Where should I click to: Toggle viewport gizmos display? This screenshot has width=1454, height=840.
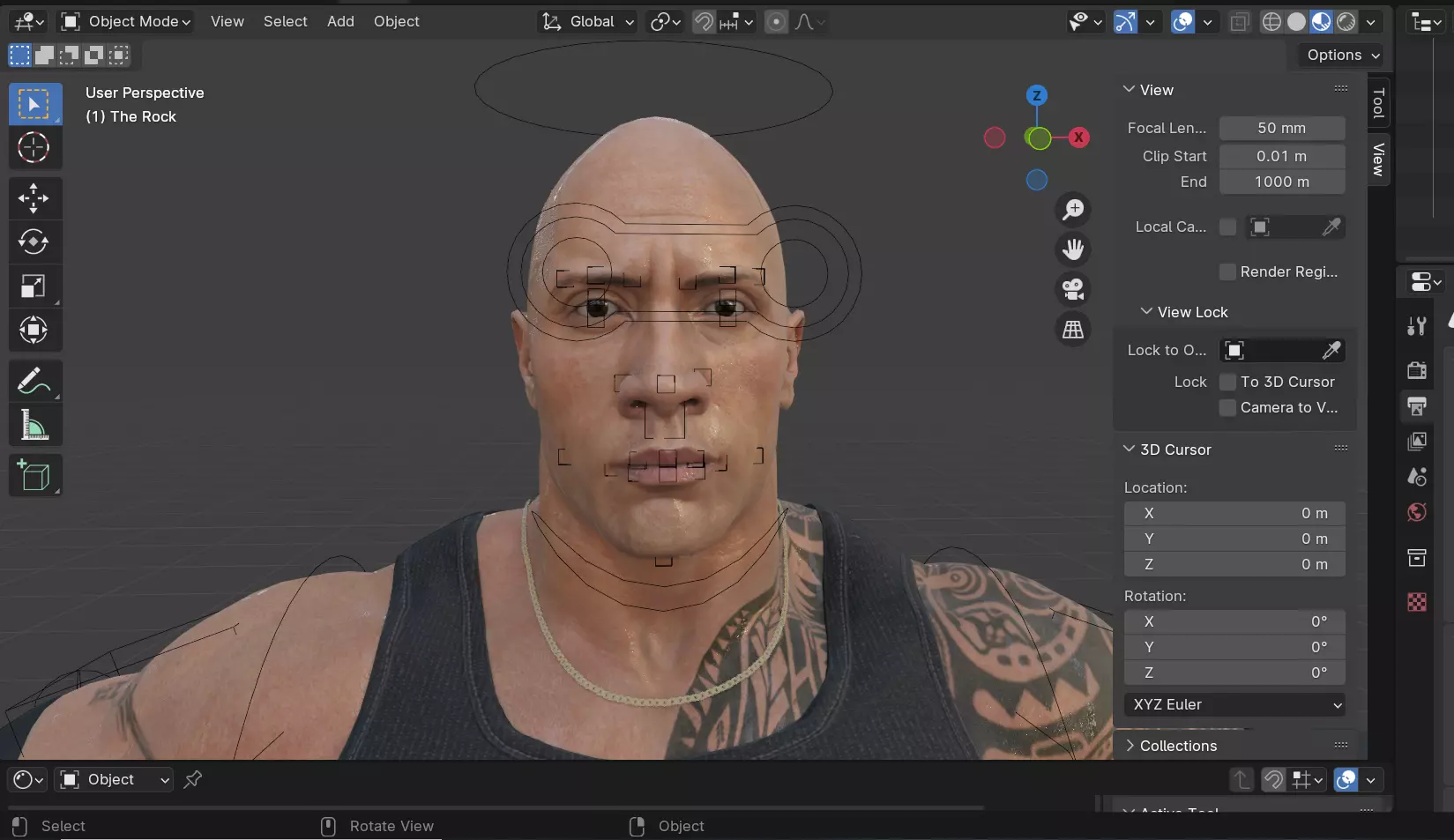(1126, 21)
